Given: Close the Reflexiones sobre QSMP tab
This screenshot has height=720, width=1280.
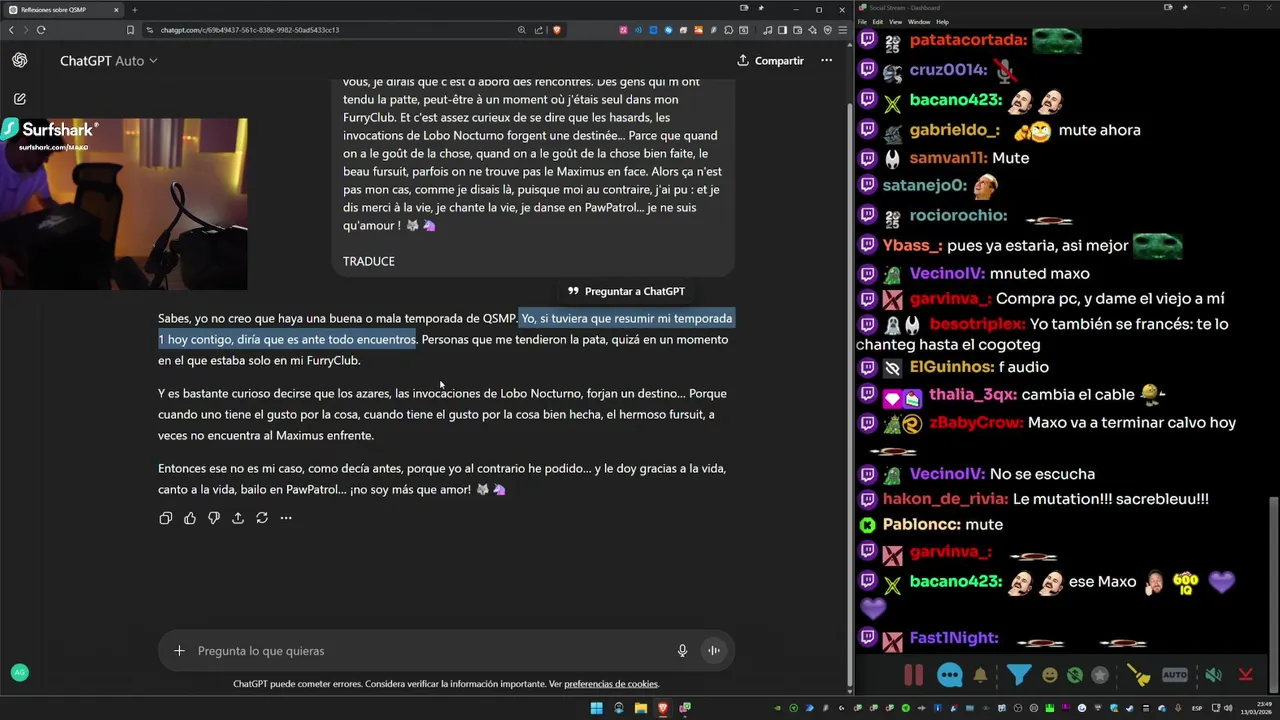Looking at the screenshot, I should (116, 9).
